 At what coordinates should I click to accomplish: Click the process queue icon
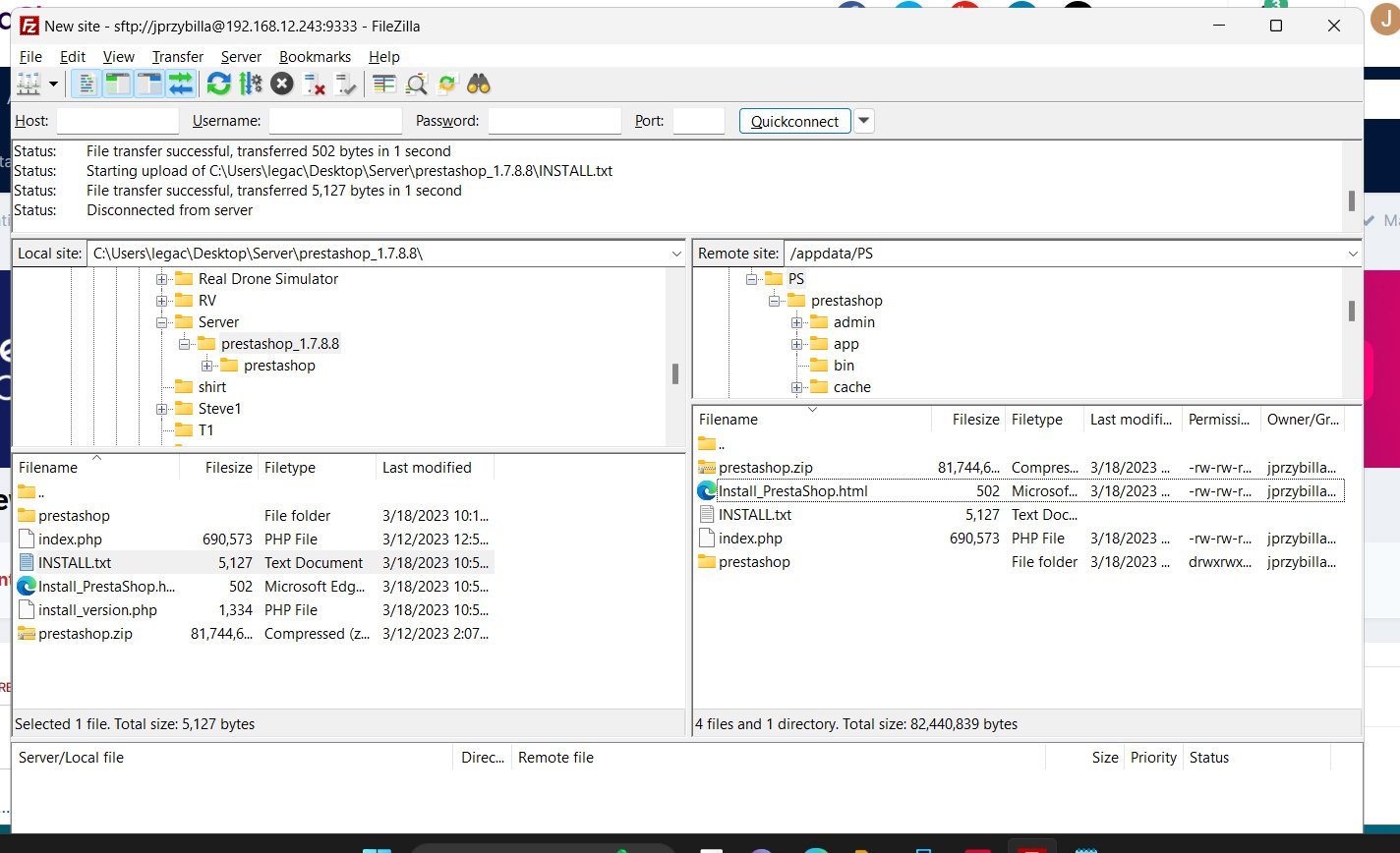(x=251, y=85)
